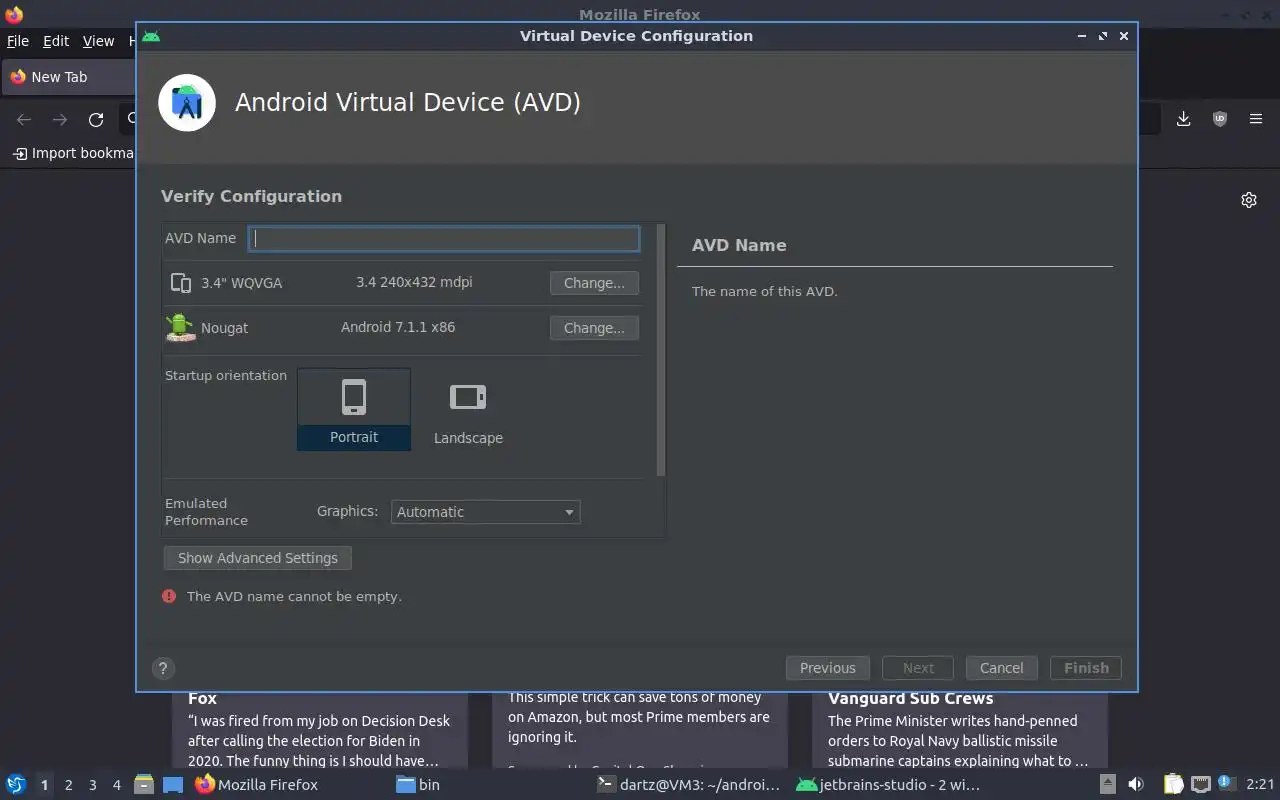Screen dimensions: 1280x800
Task: Select Landscape startup orientation
Action: coord(468,409)
